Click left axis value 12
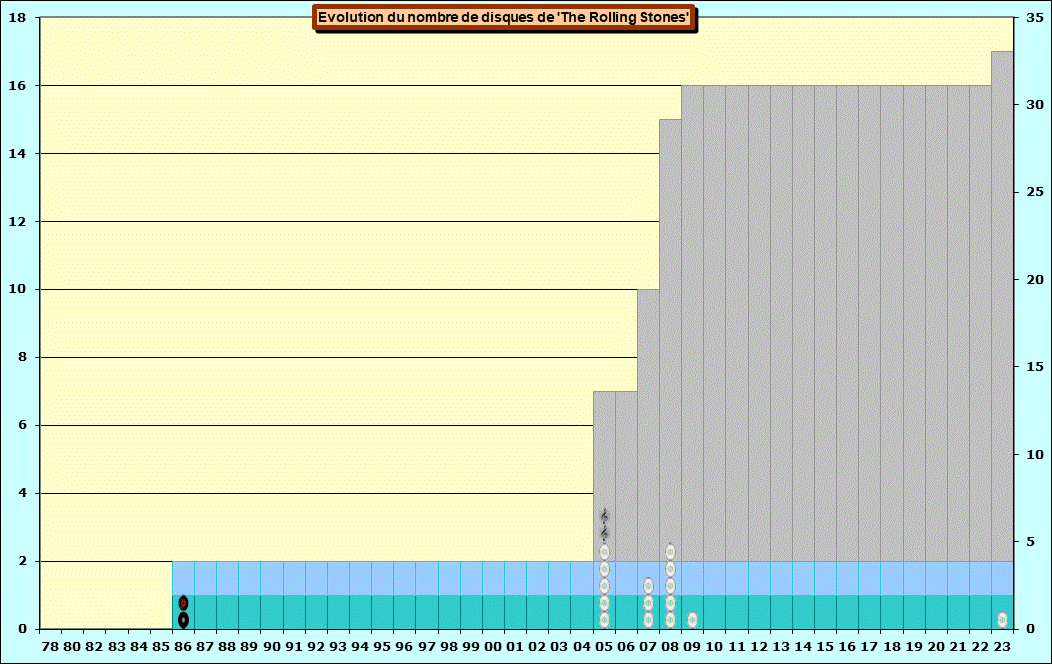This screenshot has height=664, width=1052. 18,221
